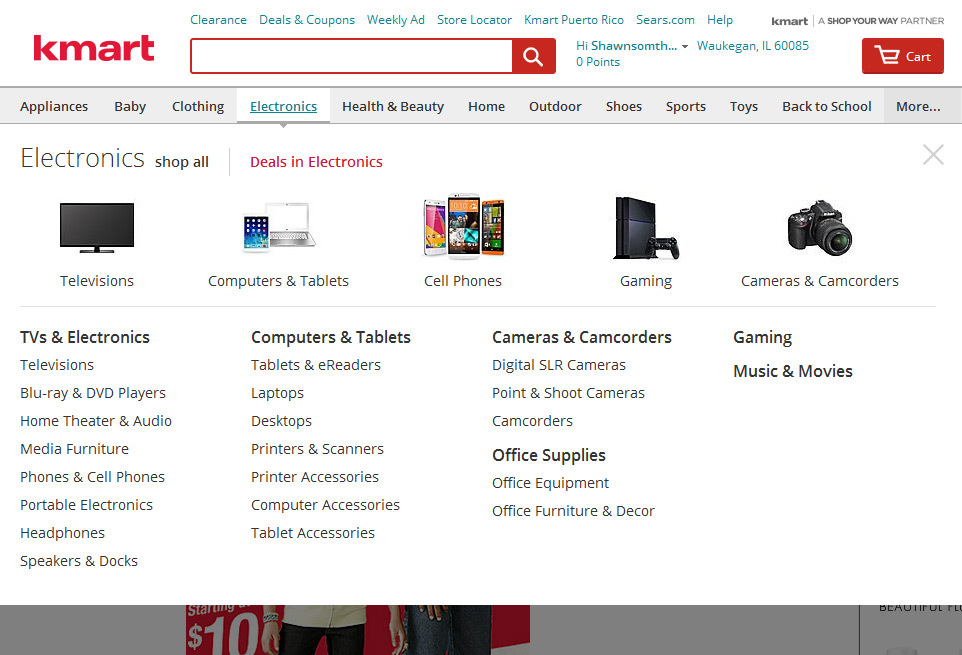This screenshot has height=655, width=962.
Task: Browse Speakers & Docks
Action: point(79,561)
